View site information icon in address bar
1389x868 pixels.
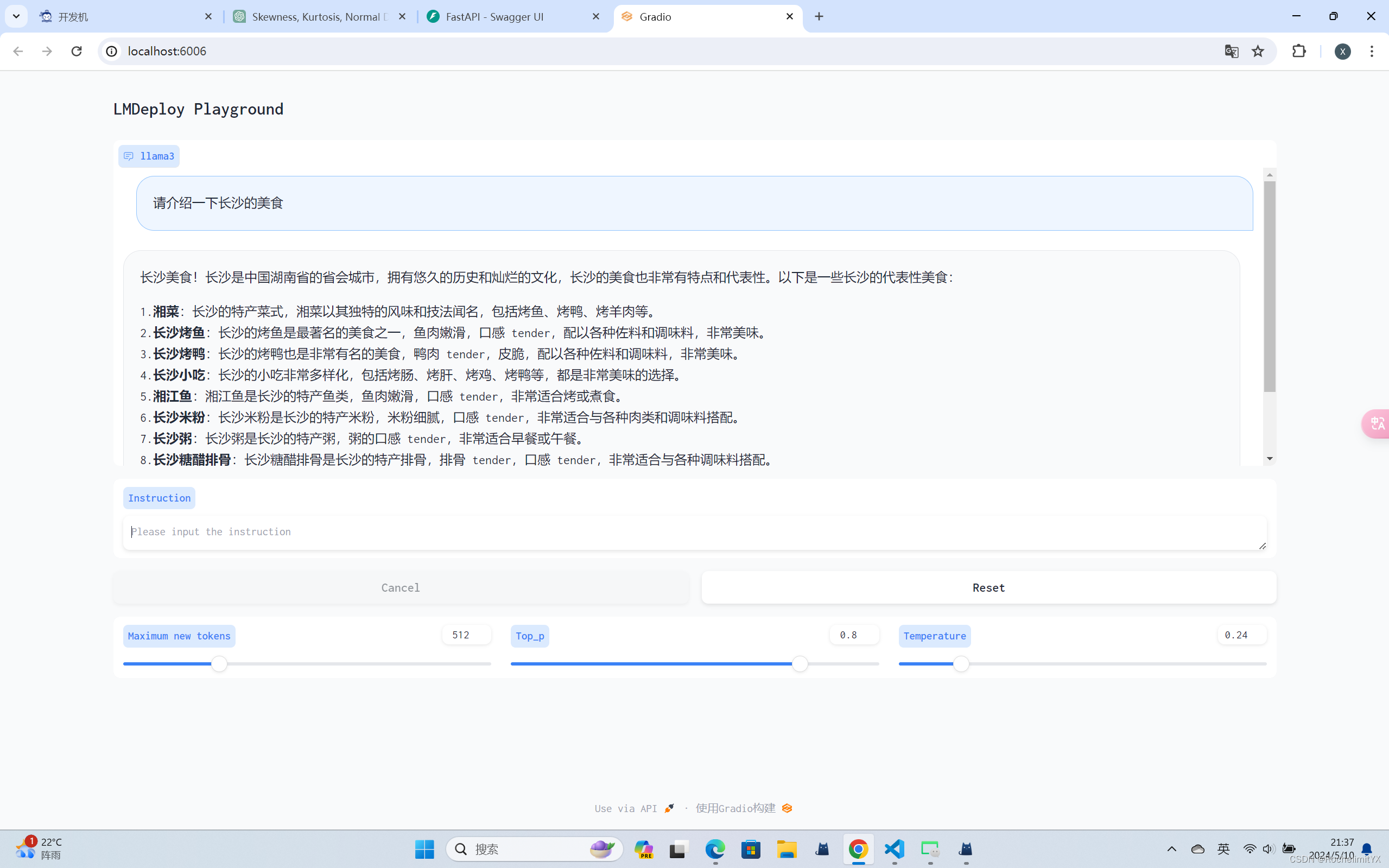(112, 51)
